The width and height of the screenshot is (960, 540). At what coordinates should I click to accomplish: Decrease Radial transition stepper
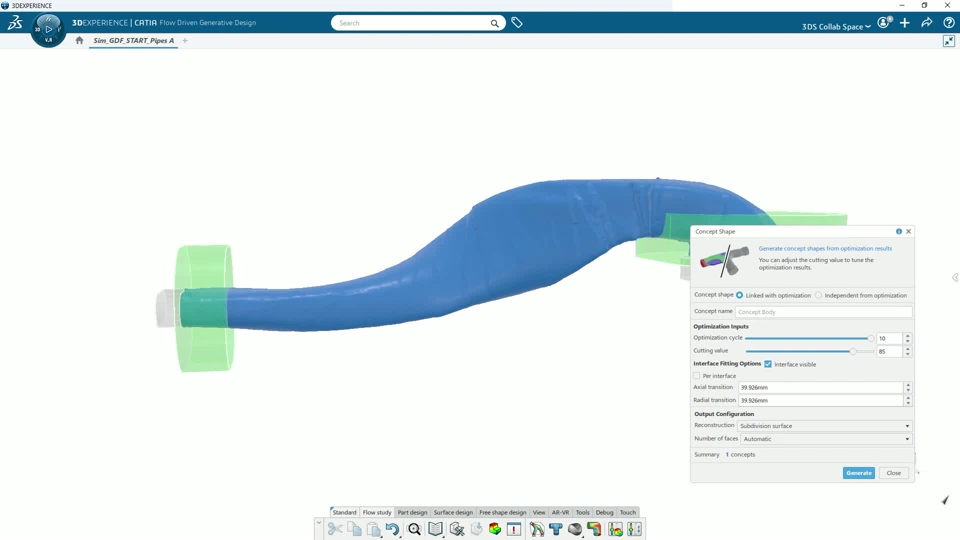(908, 403)
